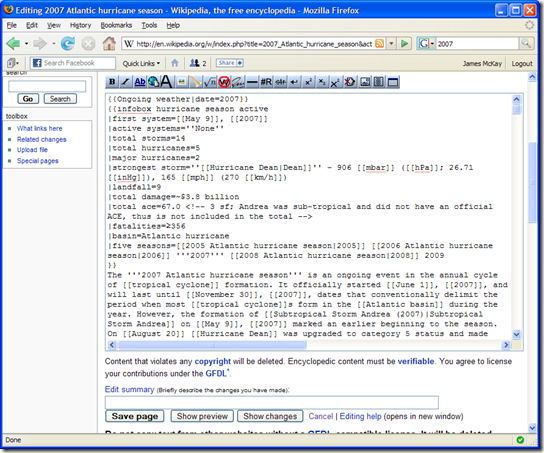Apply subscript (x₂) formatting

point(322,82)
